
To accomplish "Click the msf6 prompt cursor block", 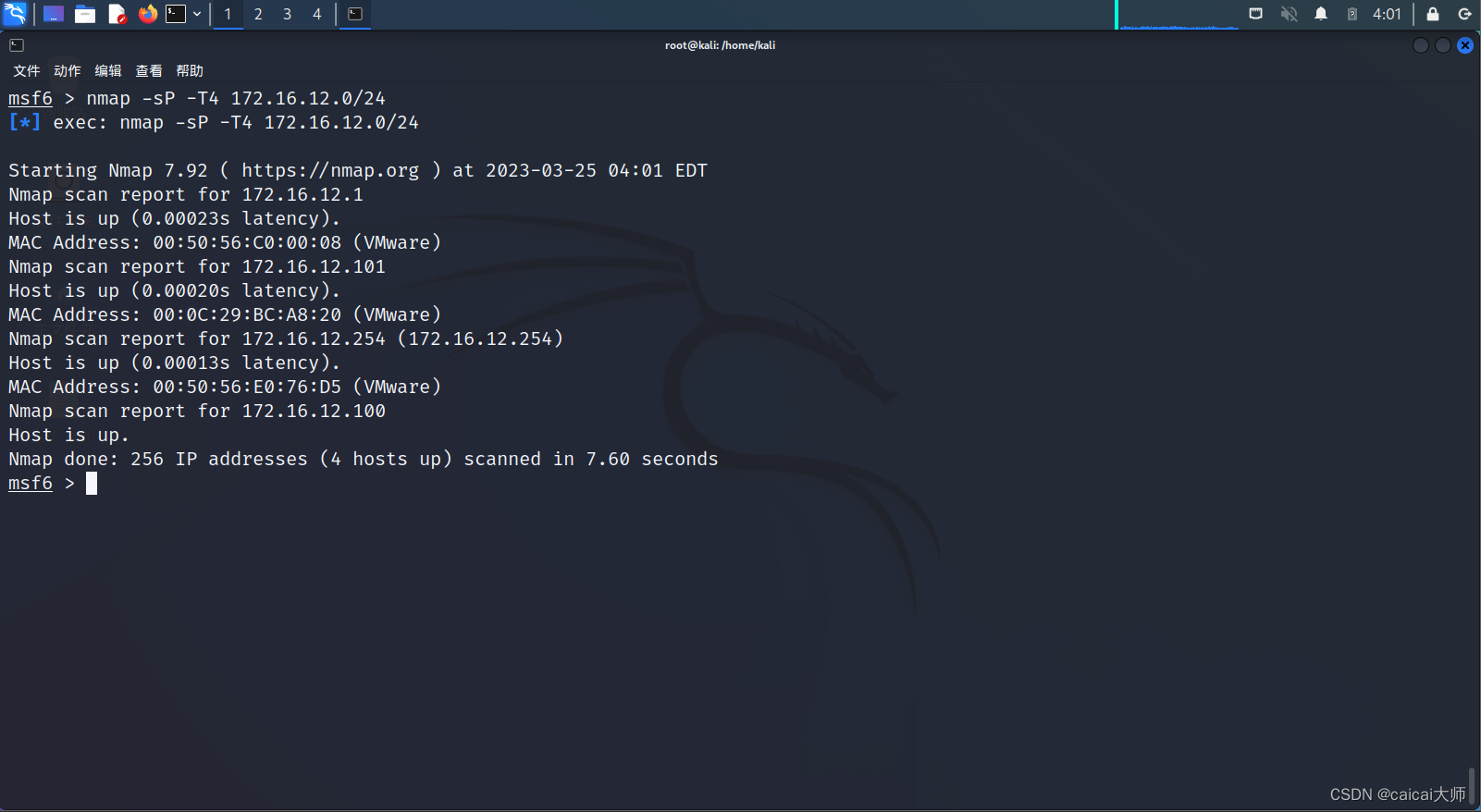I will click(92, 483).
